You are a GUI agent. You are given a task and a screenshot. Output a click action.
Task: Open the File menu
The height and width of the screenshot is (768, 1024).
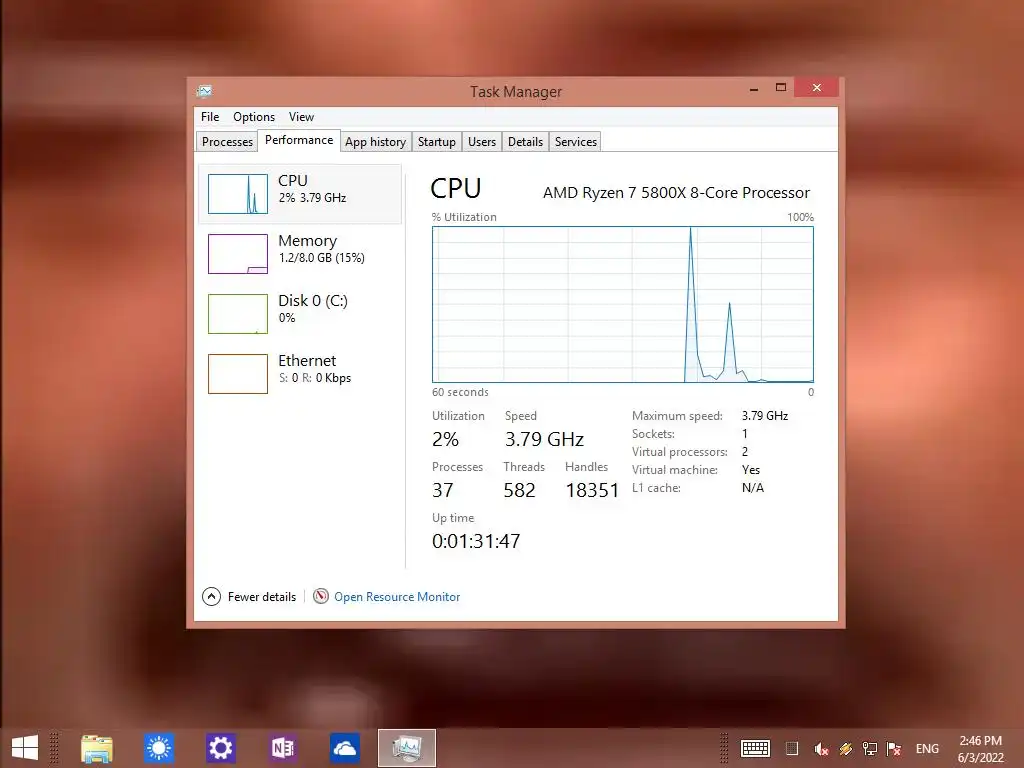(x=210, y=117)
